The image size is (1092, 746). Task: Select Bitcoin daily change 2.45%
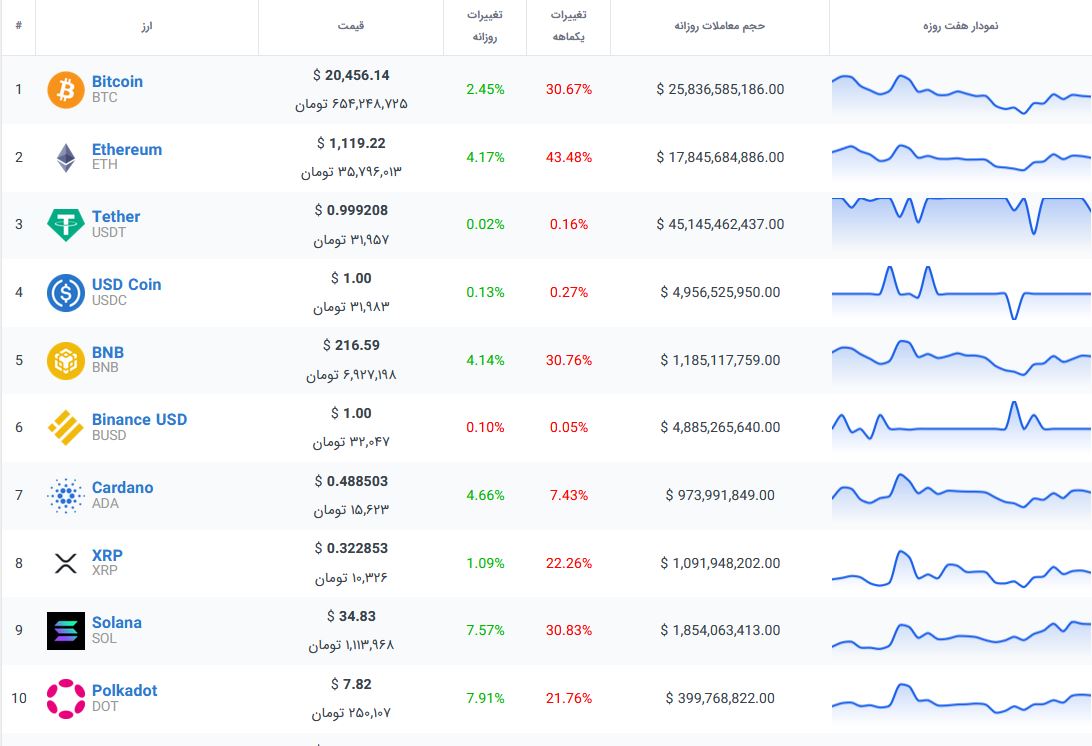point(485,89)
